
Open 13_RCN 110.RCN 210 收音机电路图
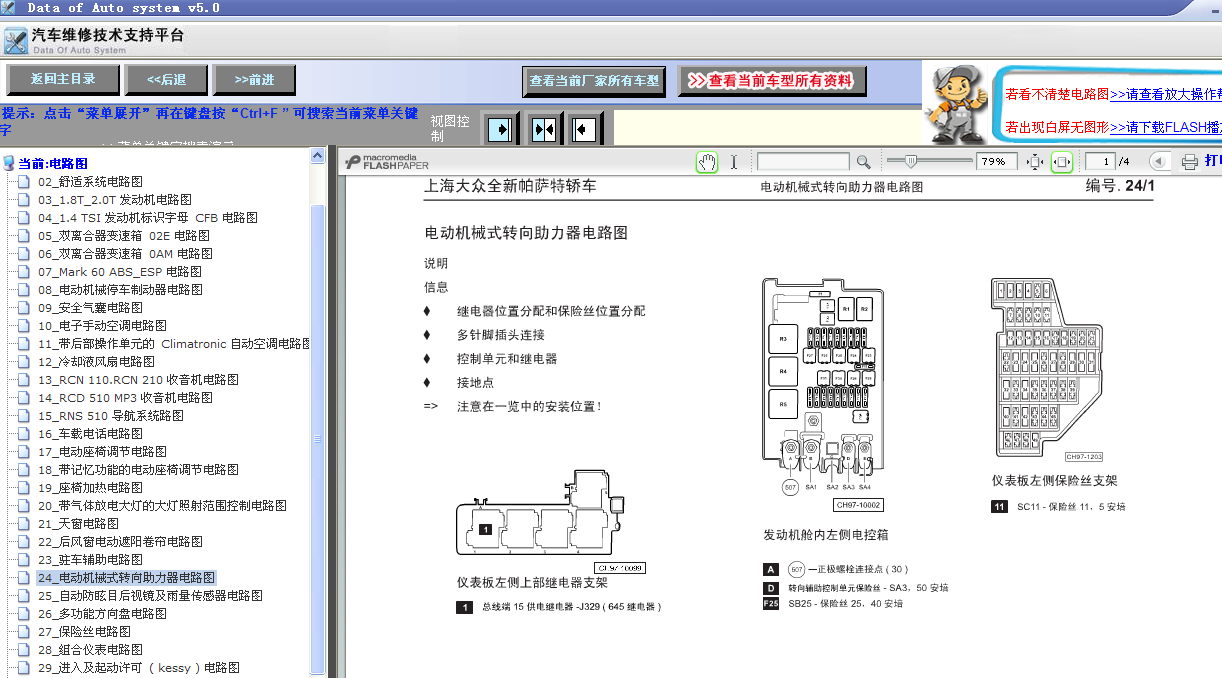point(138,379)
